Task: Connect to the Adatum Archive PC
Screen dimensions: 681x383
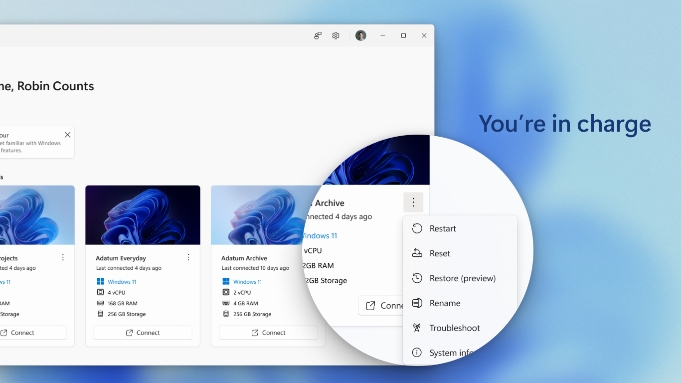Action: [268, 333]
